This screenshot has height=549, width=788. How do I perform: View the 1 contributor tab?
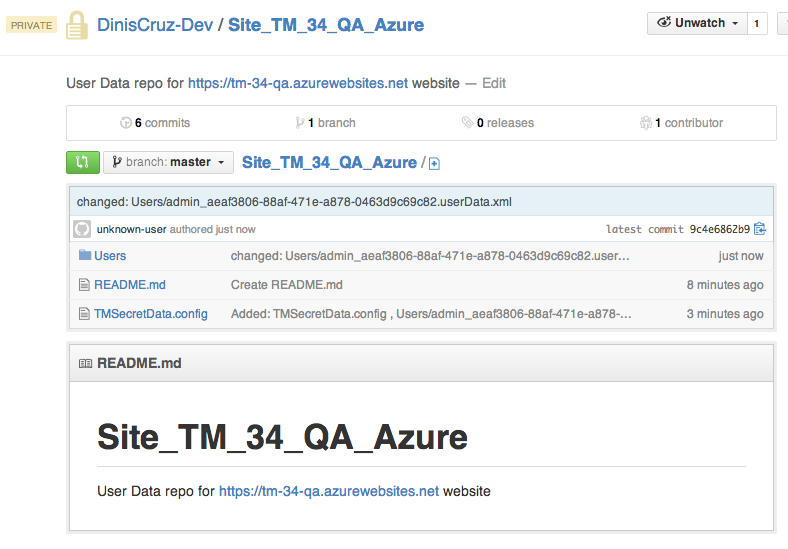(x=681, y=123)
